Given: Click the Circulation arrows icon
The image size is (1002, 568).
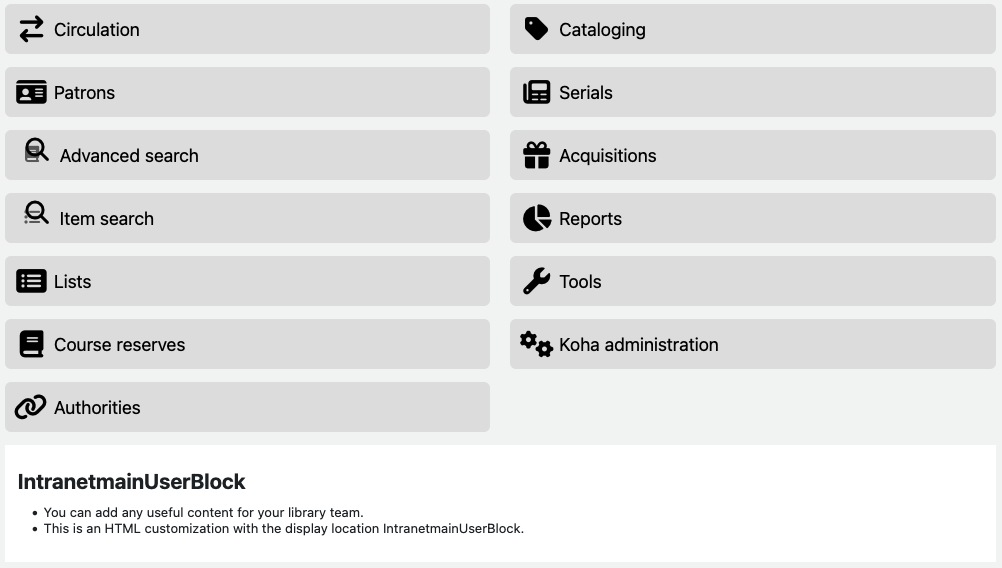Looking at the screenshot, I should [x=31, y=29].
